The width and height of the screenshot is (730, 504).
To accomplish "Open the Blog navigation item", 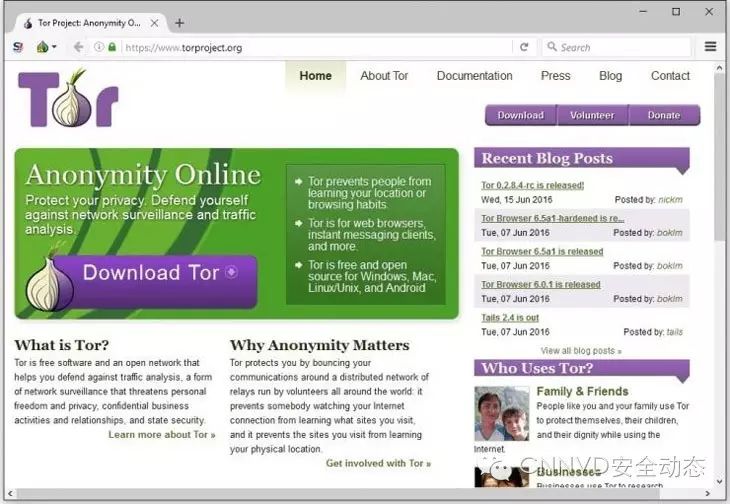I will 610,76.
